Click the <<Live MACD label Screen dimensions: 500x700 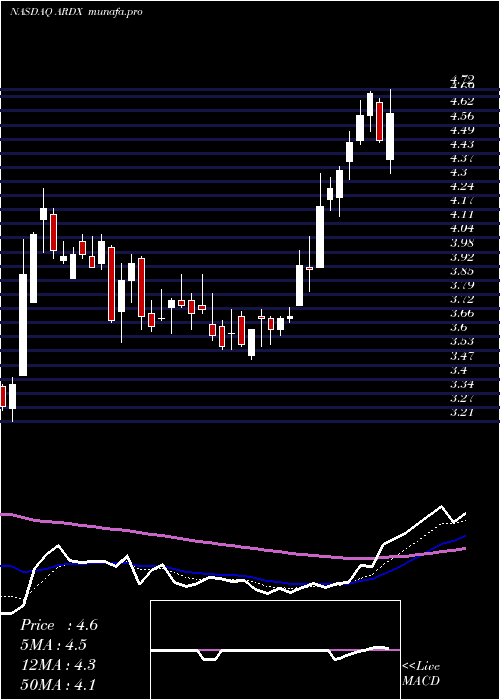pos(421,673)
